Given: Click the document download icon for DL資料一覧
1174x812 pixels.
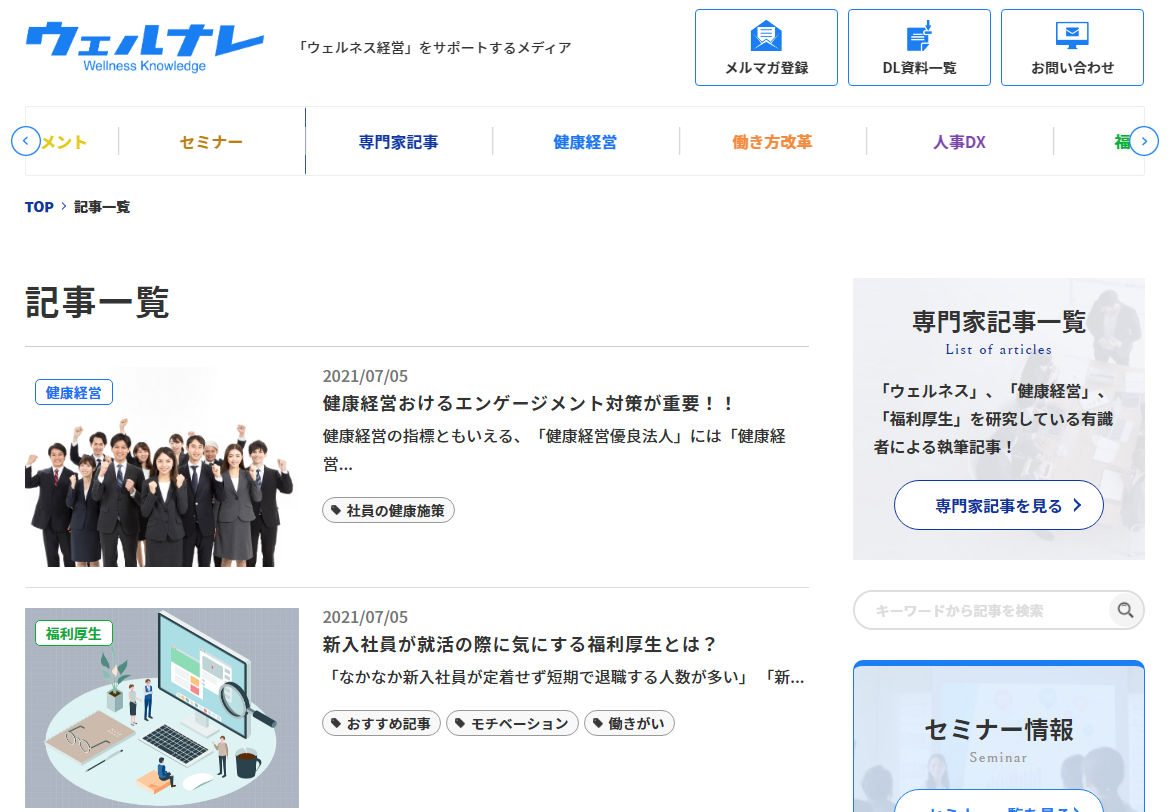Looking at the screenshot, I should tap(919, 36).
